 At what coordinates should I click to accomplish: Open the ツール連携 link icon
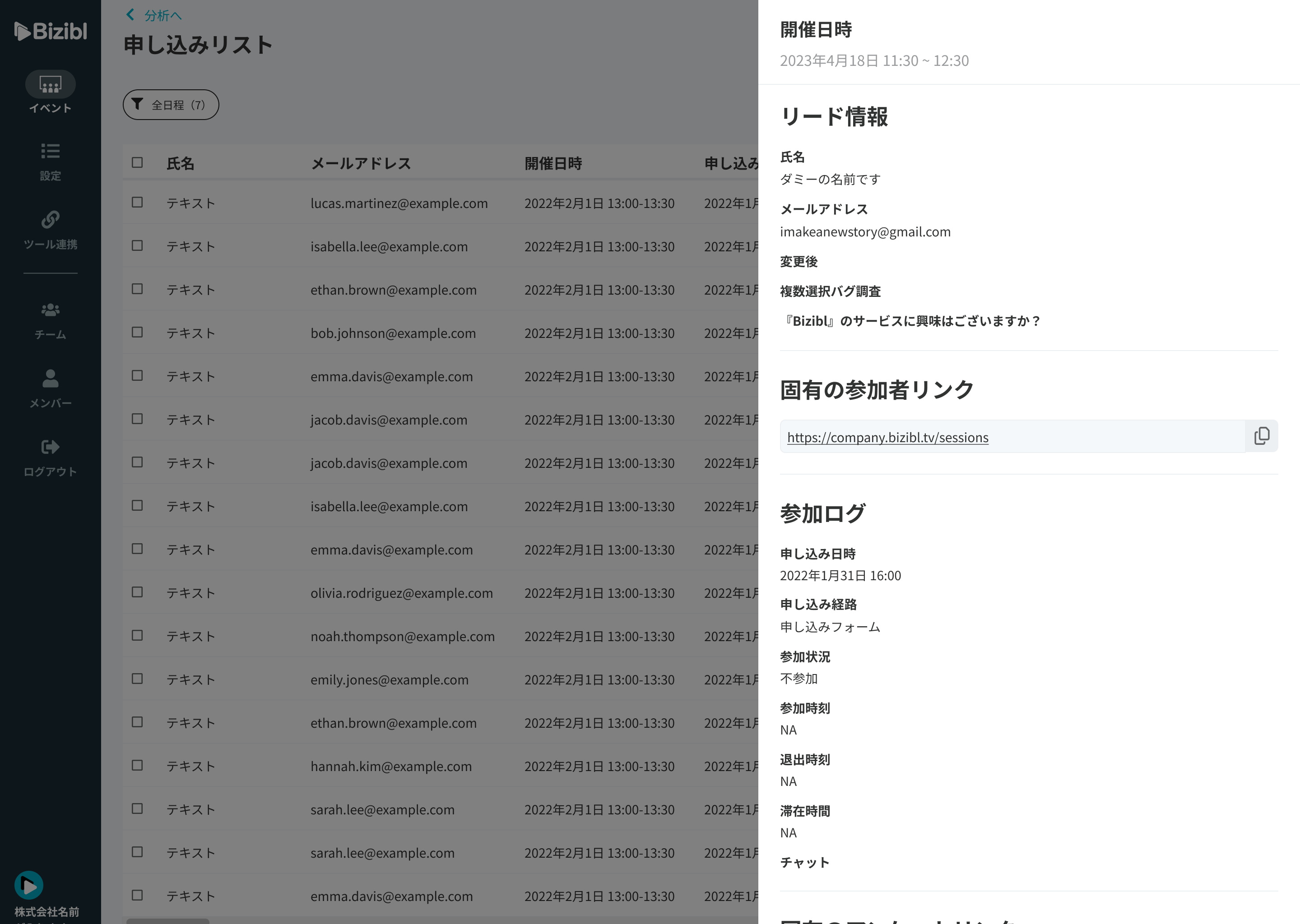[x=50, y=220]
